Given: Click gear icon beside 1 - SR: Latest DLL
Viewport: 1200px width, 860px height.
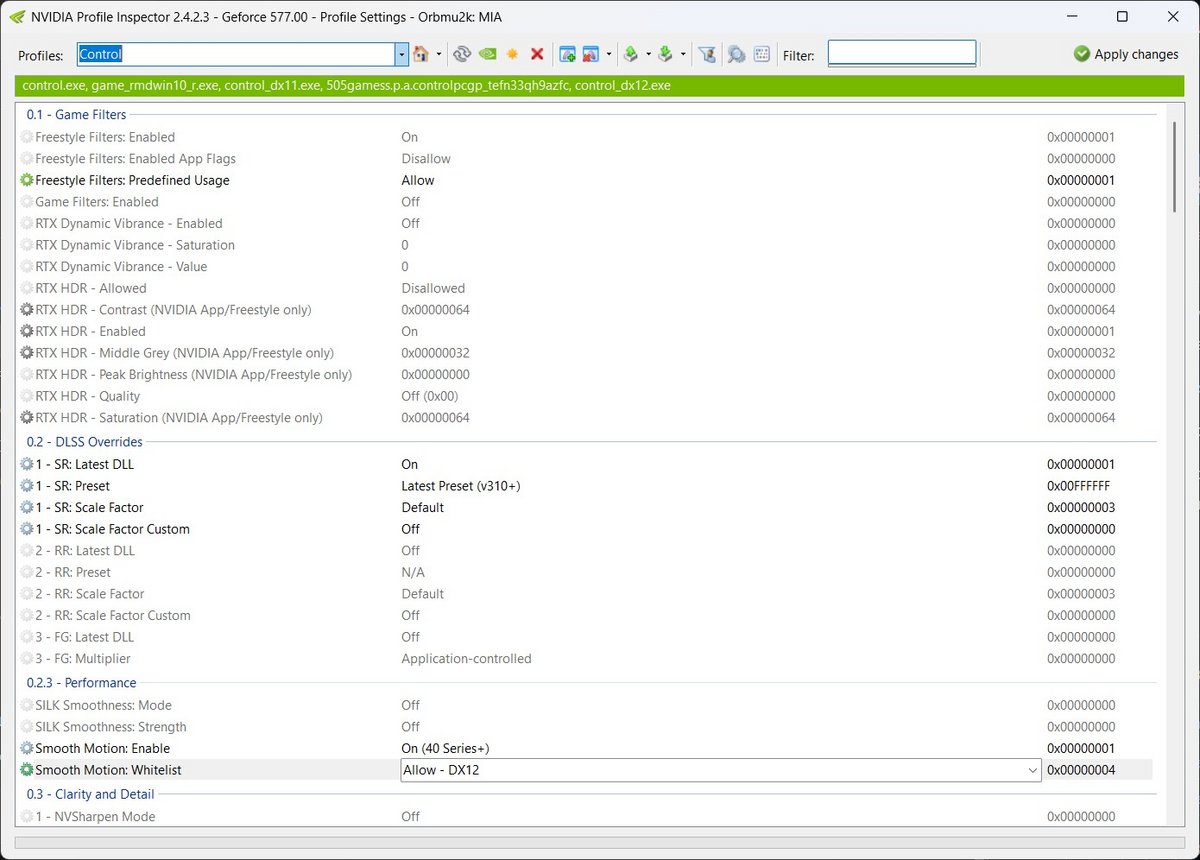Looking at the screenshot, I should 27,464.
